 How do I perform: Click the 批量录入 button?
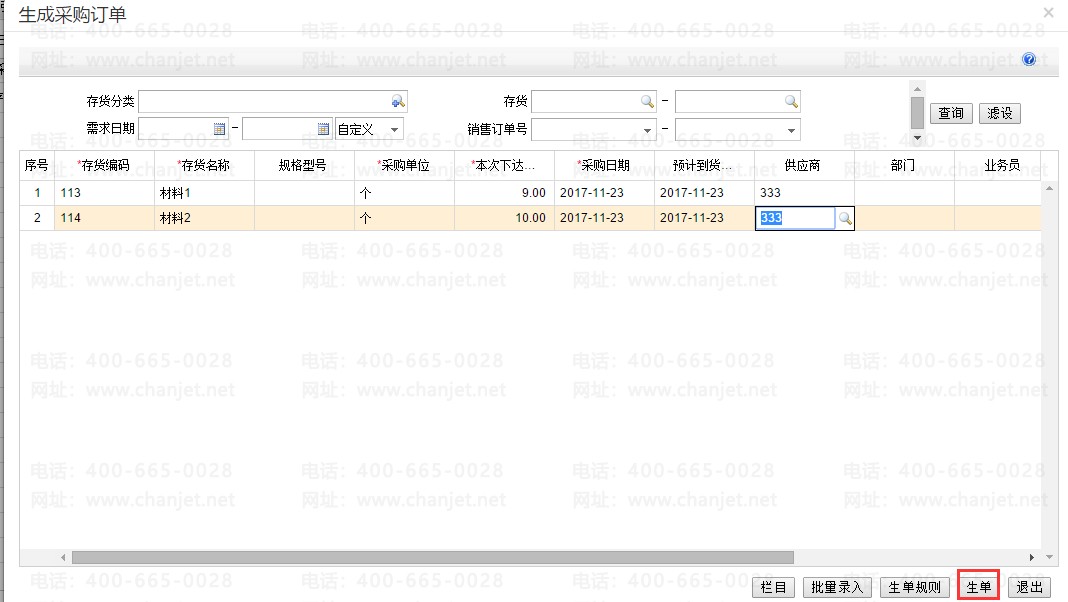pos(837,587)
